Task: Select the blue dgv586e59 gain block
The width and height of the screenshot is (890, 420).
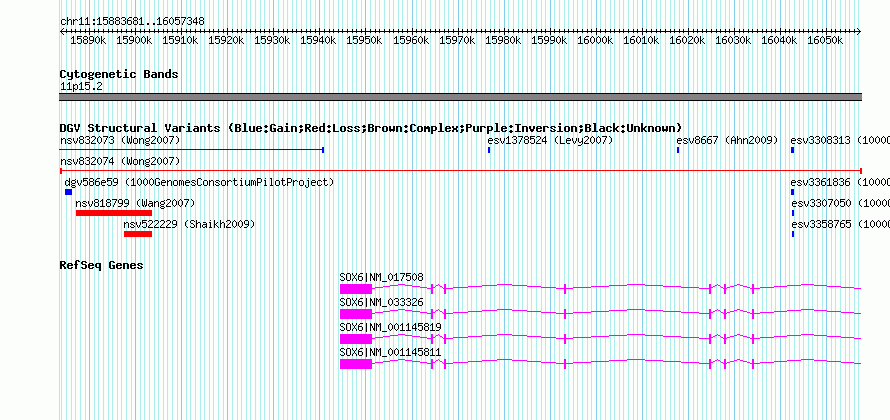Action: tap(68, 192)
